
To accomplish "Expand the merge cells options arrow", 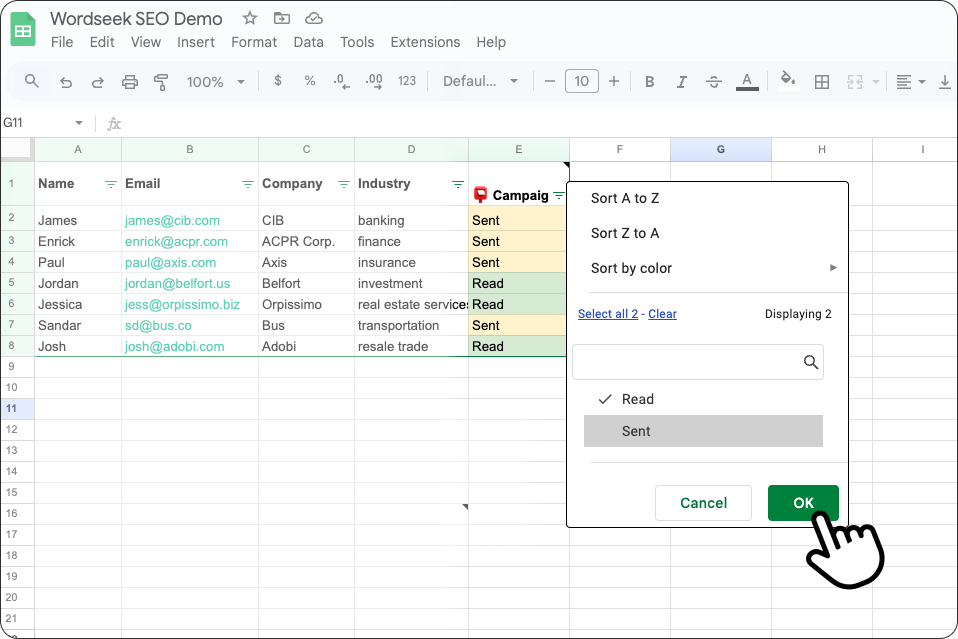I will 876,82.
